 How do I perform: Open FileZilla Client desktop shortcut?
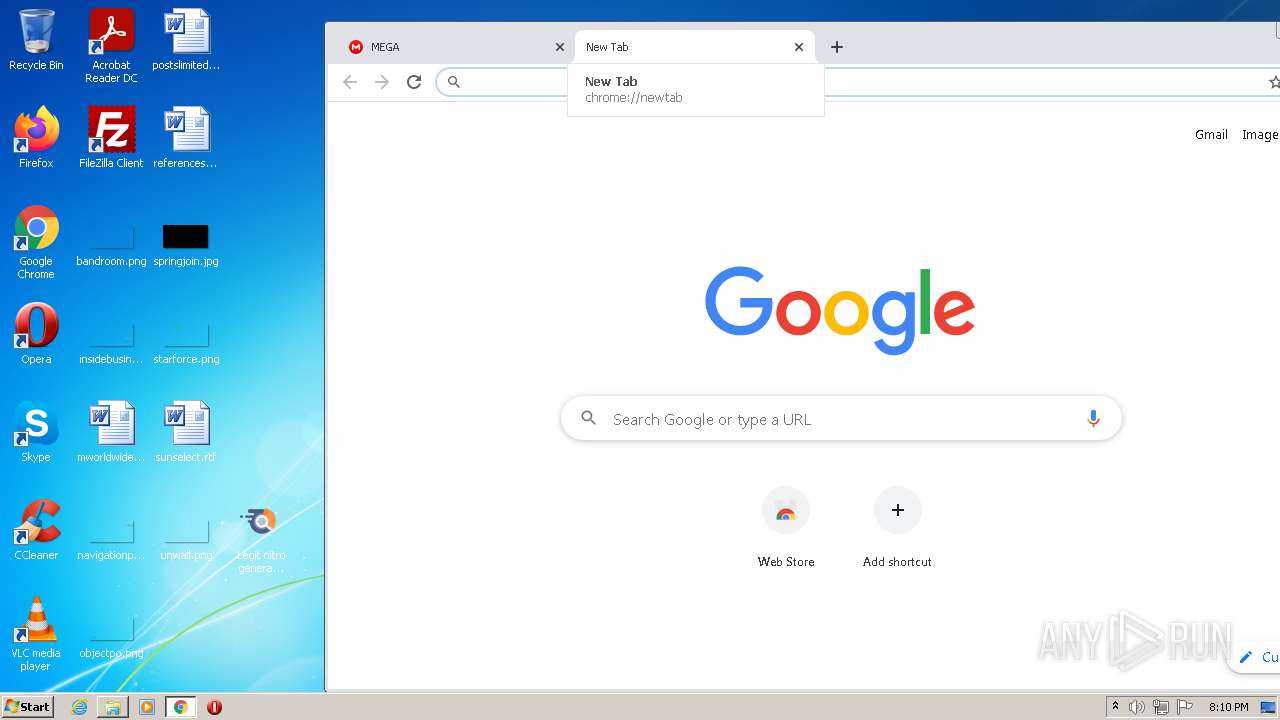point(111,138)
